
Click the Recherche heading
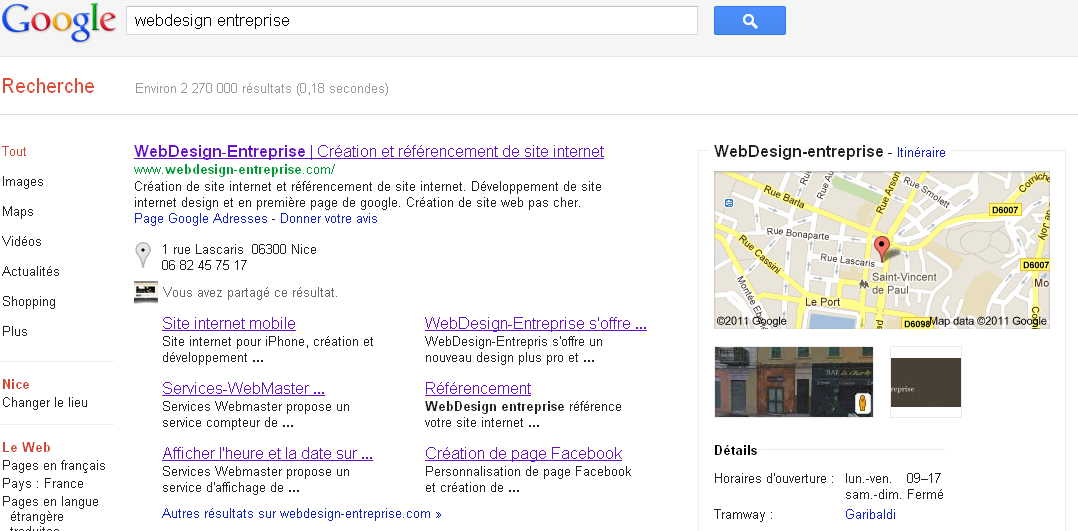(48, 86)
